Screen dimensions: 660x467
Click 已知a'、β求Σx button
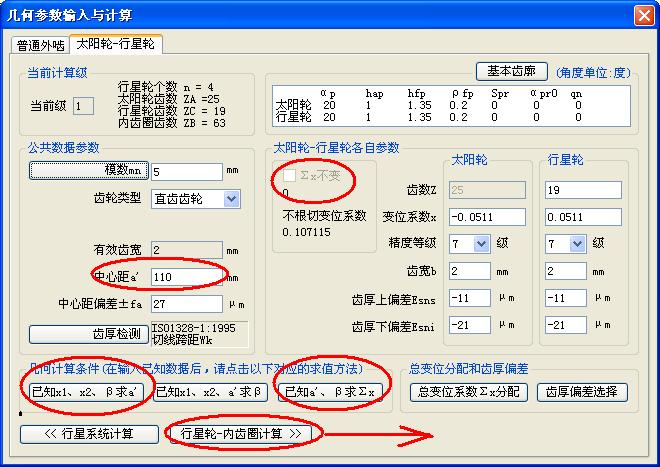(330, 392)
